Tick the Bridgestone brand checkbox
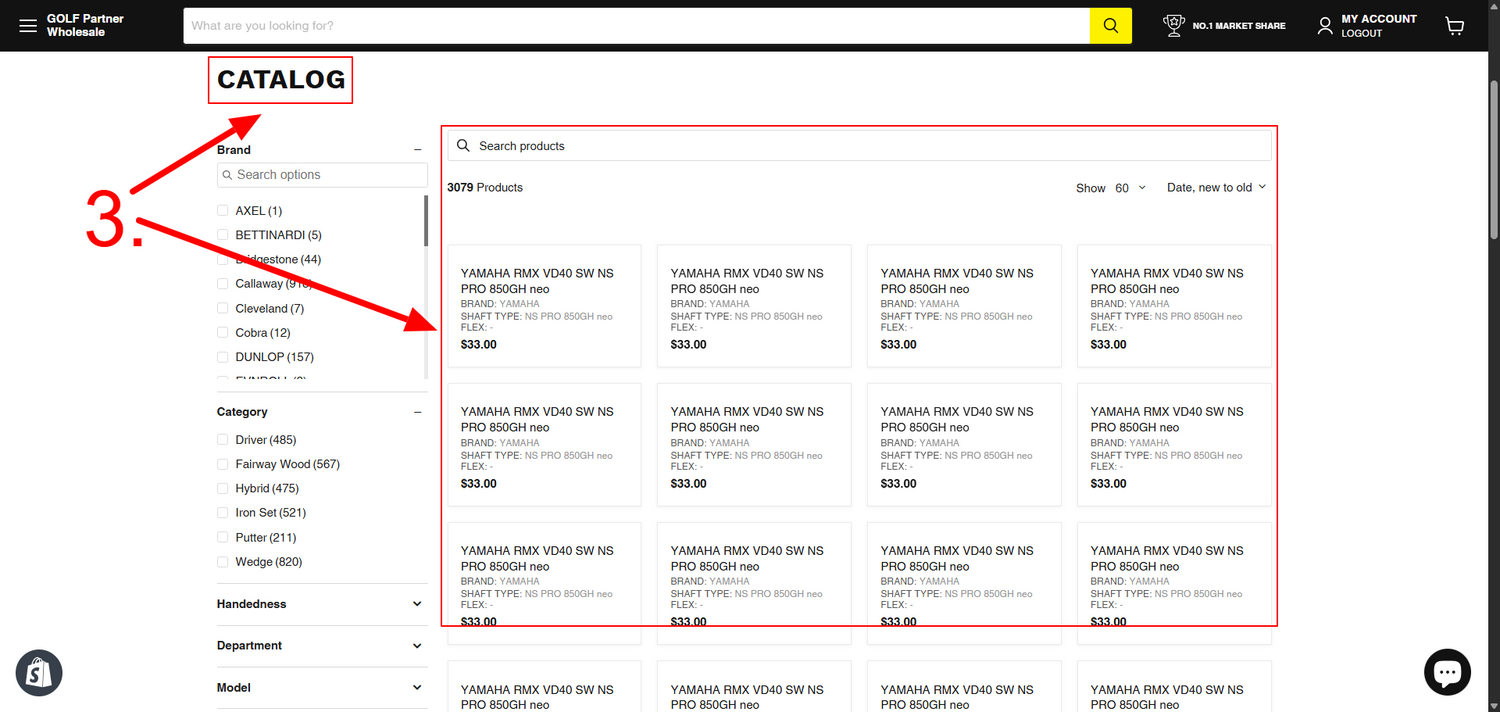1500x712 pixels. pos(223,259)
